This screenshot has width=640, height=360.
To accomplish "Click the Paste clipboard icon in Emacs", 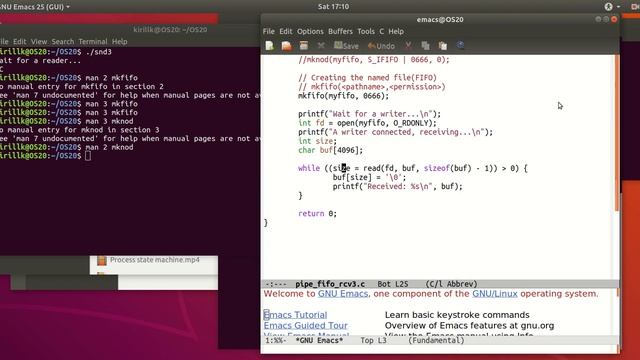I will click(x=443, y=46).
